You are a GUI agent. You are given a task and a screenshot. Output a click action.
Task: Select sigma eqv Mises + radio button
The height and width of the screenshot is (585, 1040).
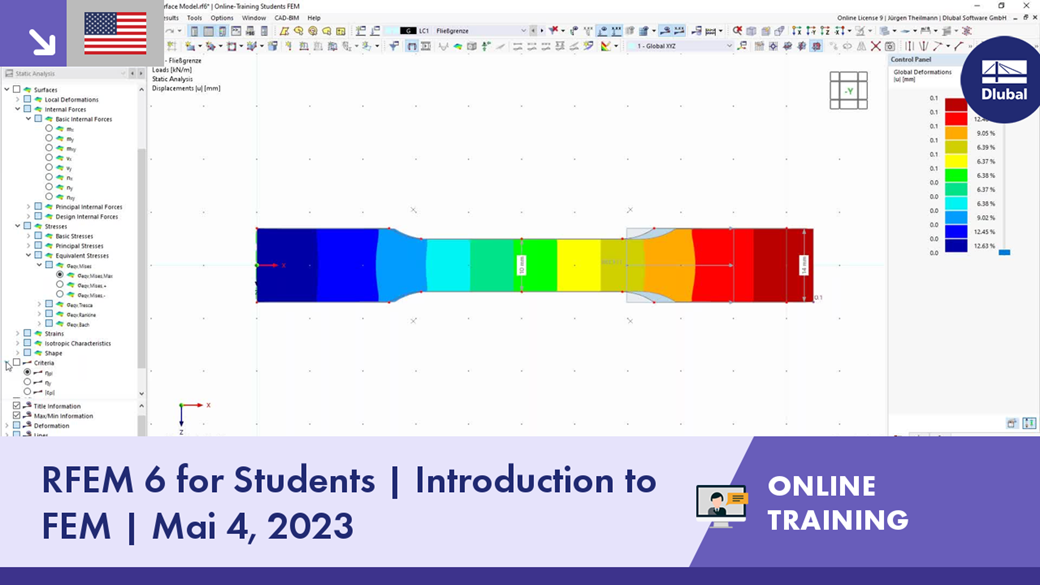(60, 285)
